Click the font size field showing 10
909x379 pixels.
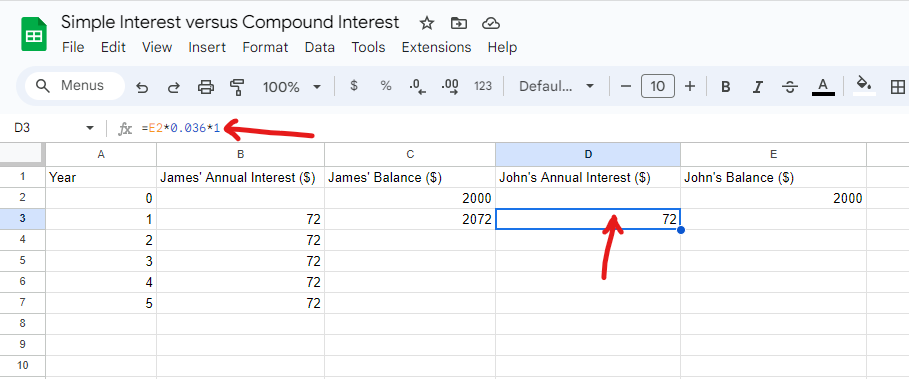click(x=657, y=86)
